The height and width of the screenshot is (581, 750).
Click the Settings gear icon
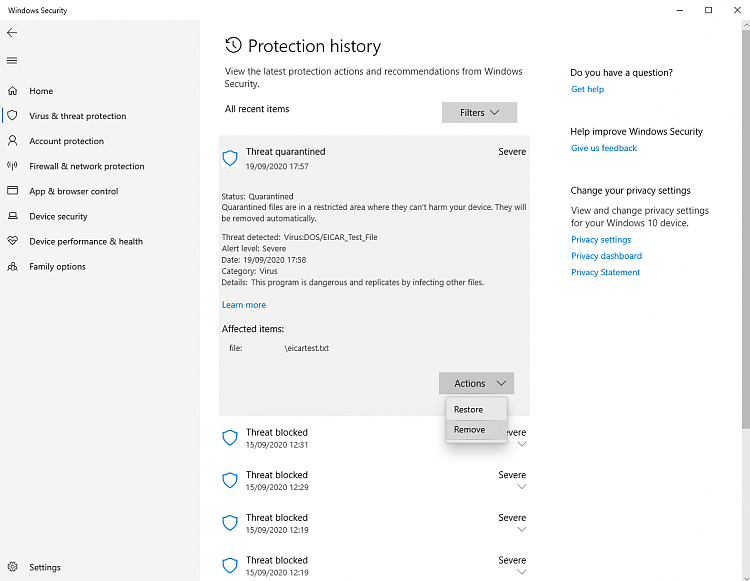12,567
